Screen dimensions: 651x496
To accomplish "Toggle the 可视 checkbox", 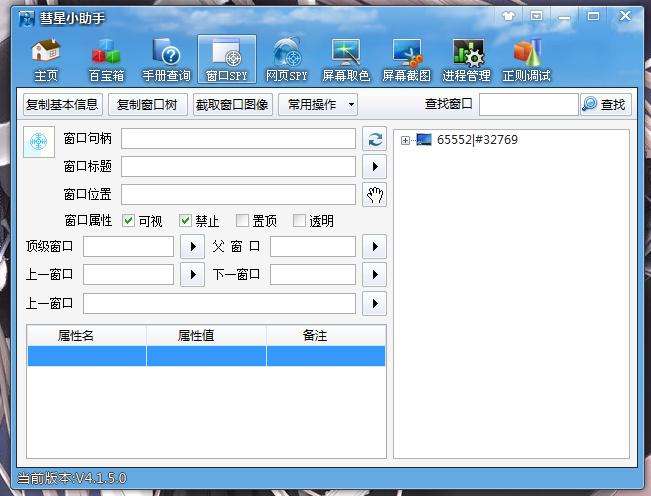I will click(128, 220).
